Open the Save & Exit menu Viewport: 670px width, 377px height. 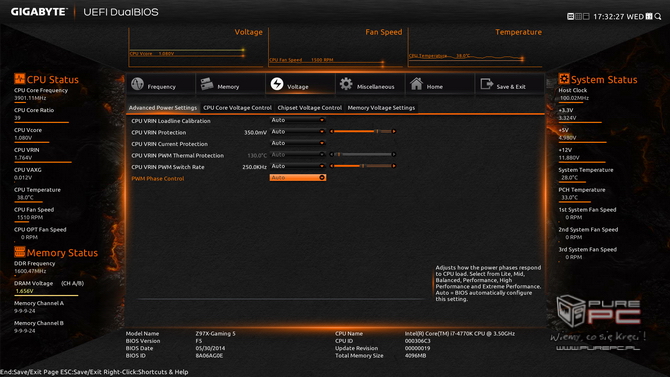509,84
